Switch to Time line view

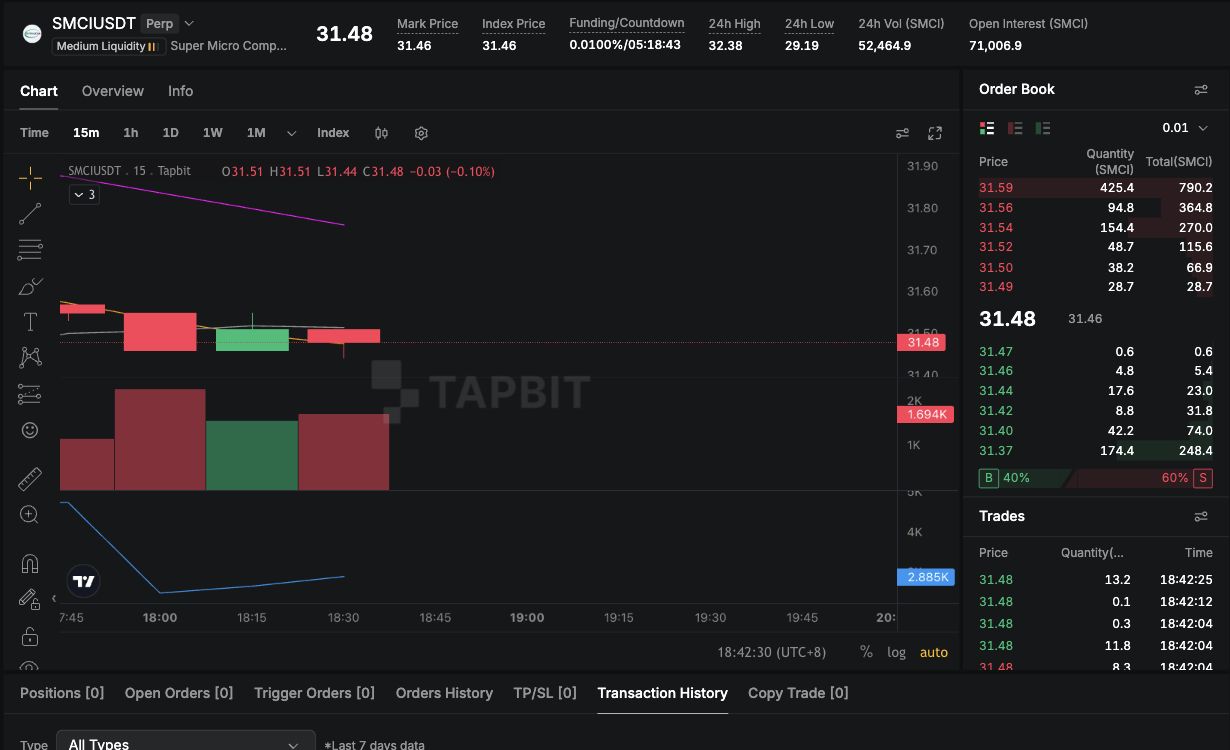(34, 133)
